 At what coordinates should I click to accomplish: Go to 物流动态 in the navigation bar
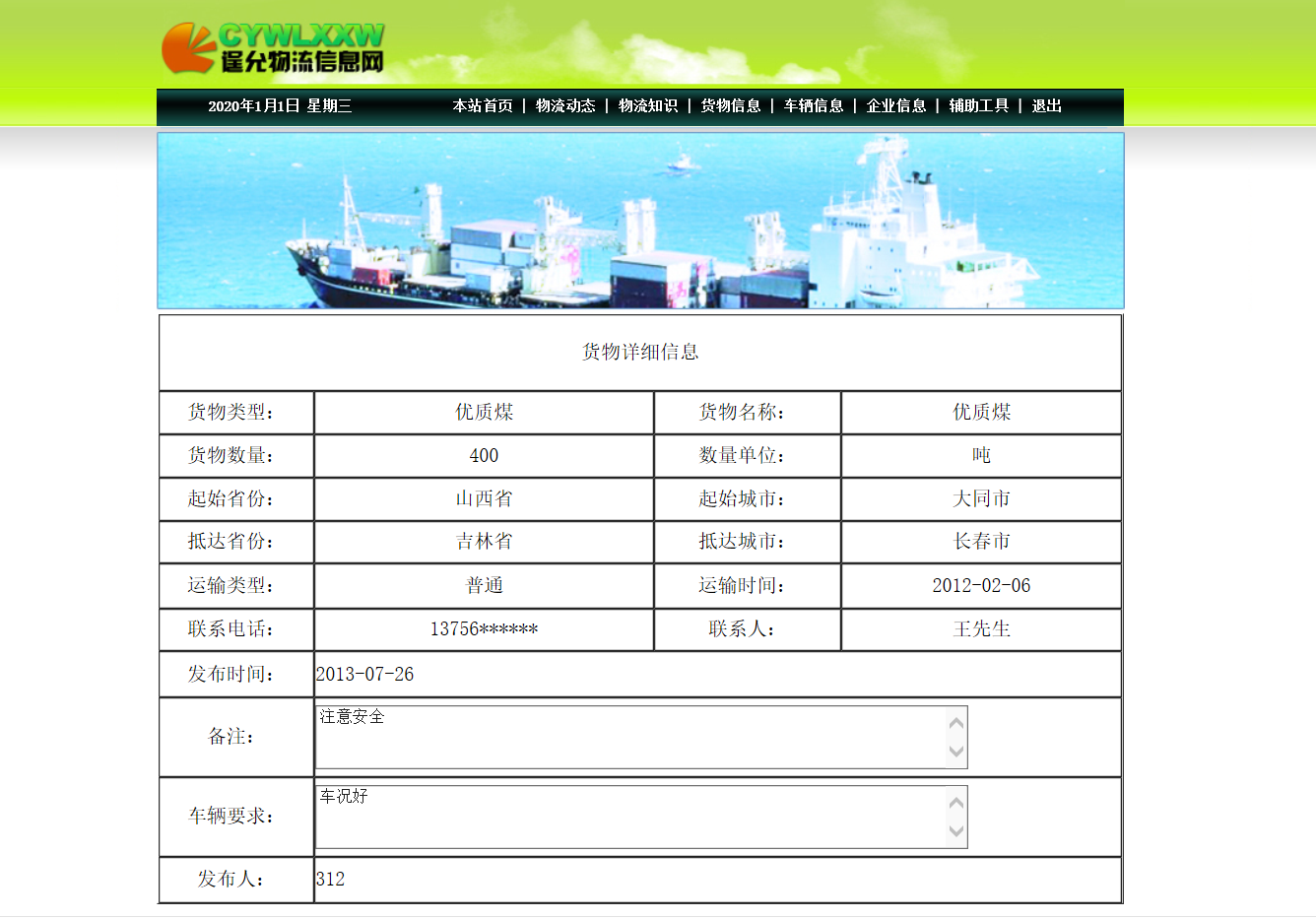[565, 105]
